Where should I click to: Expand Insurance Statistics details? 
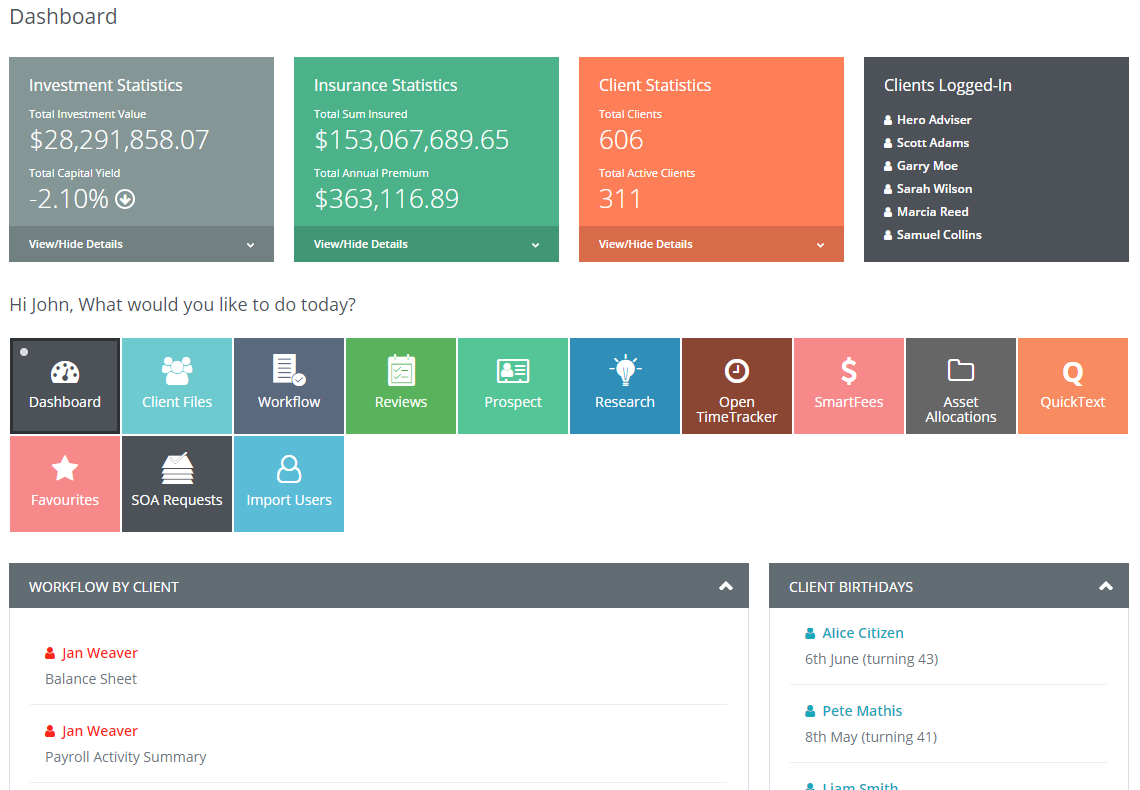coord(426,243)
